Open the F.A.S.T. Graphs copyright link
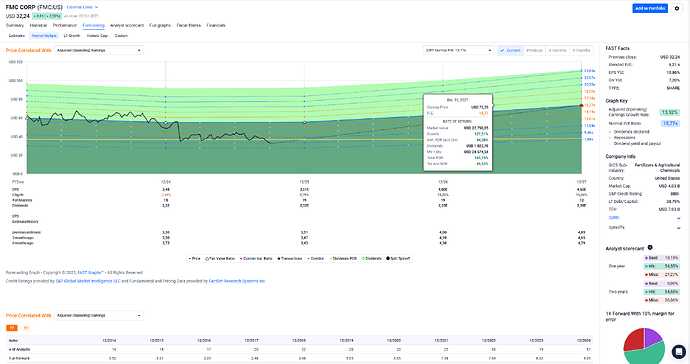The height and width of the screenshot is (364, 690). [x=91, y=272]
